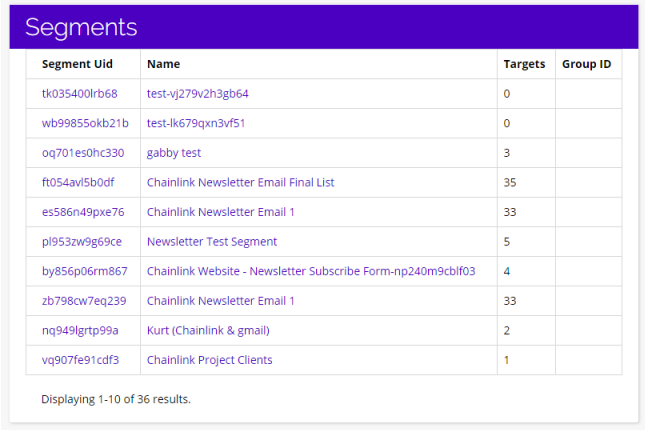645x430 pixels.
Task: Open Kurt (Chainlink & gmail) segment
Action: pos(208,330)
